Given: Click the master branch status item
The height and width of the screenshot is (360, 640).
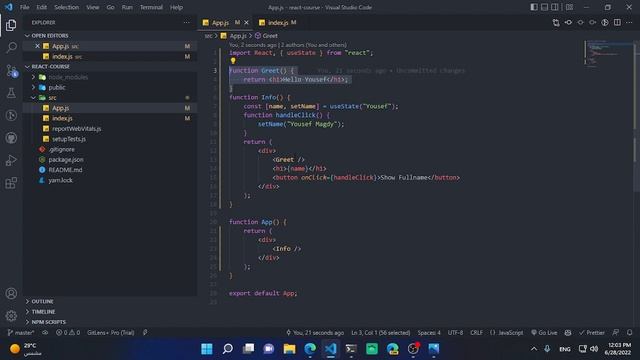Looking at the screenshot, I should pyautogui.click(x=20, y=333).
